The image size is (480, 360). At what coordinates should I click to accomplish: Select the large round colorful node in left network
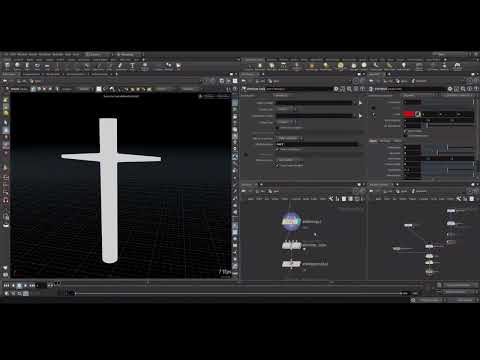(291, 222)
